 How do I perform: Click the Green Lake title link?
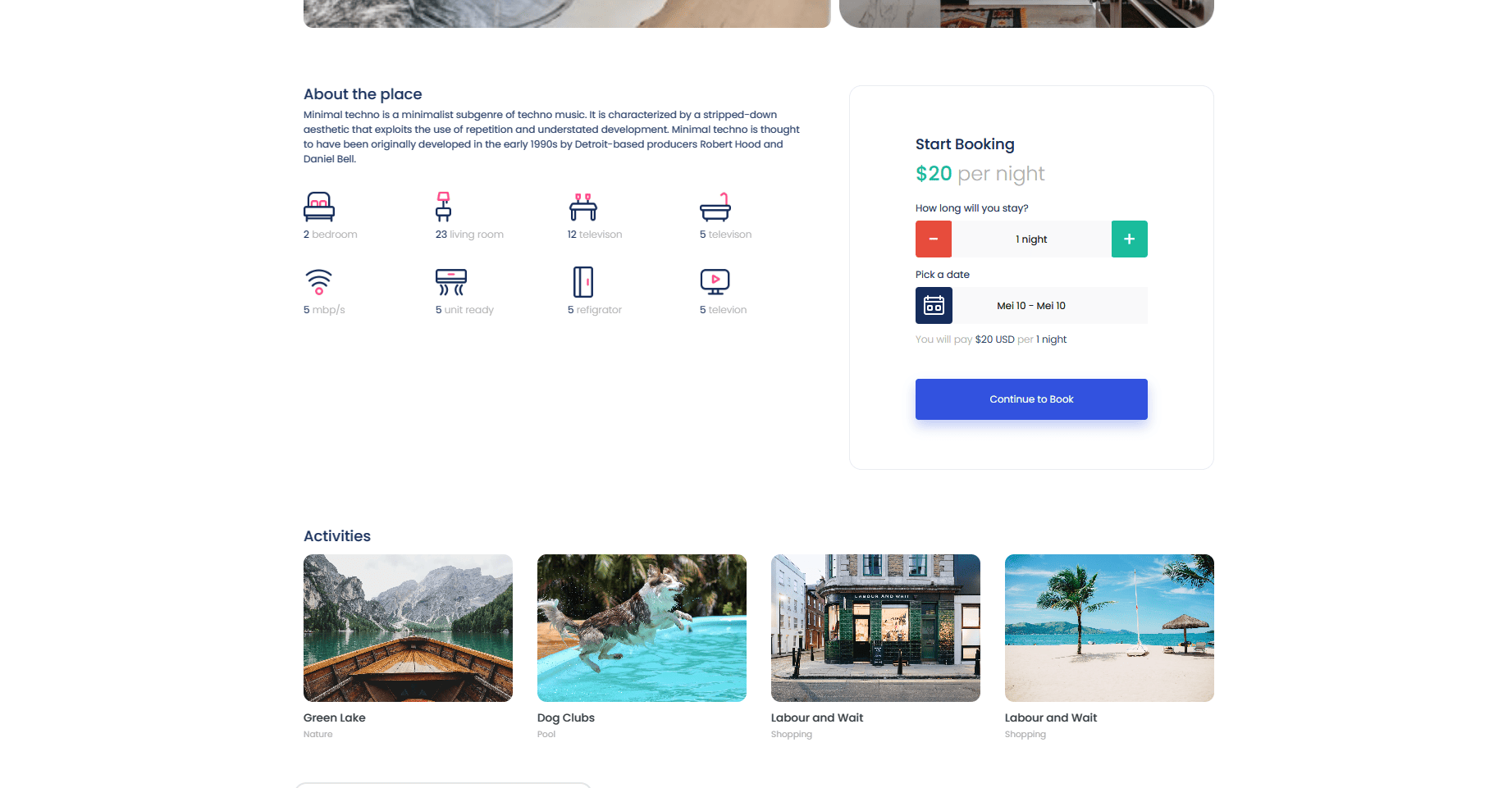335,717
